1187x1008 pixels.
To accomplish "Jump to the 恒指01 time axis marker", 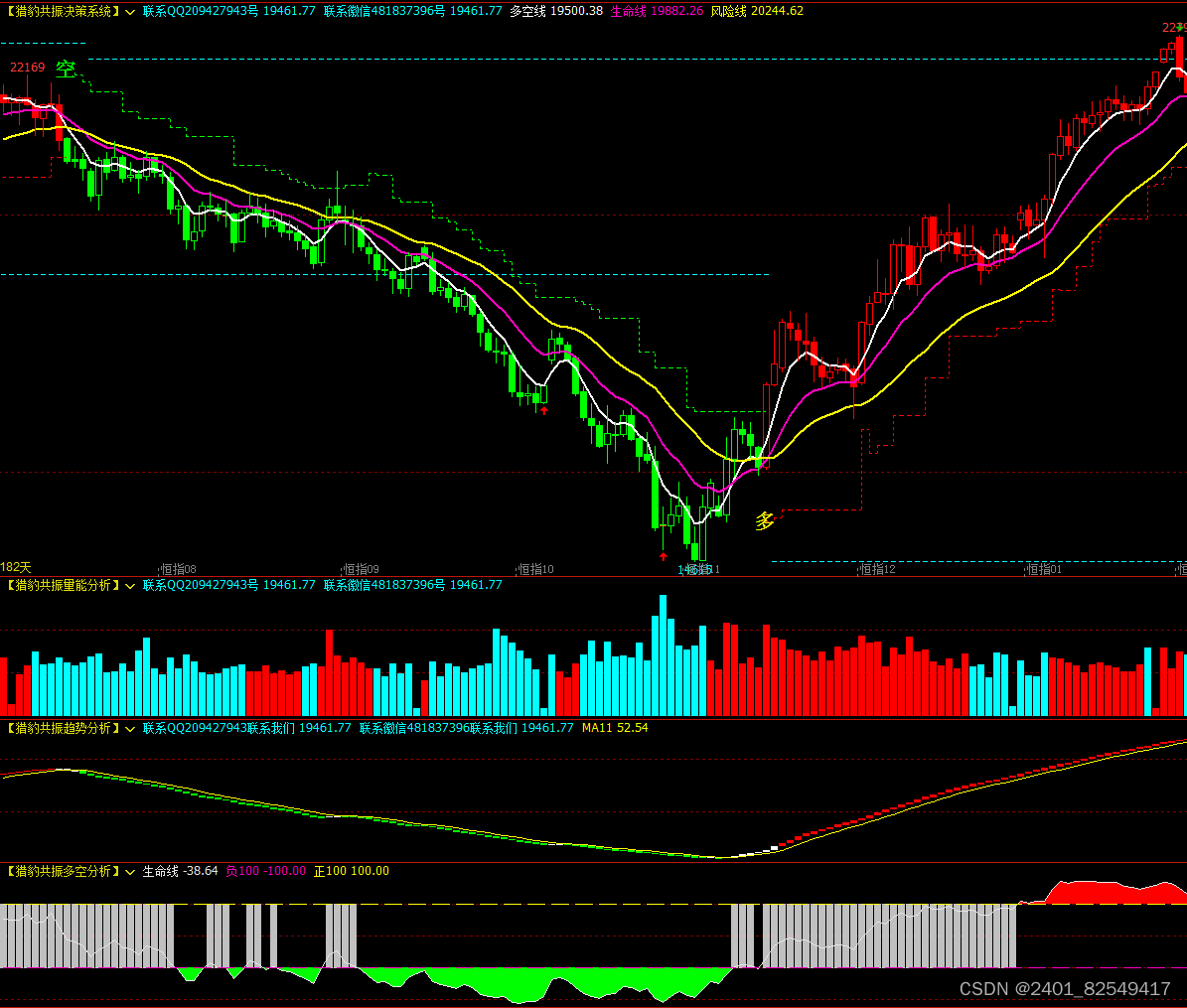I will tap(1044, 569).
